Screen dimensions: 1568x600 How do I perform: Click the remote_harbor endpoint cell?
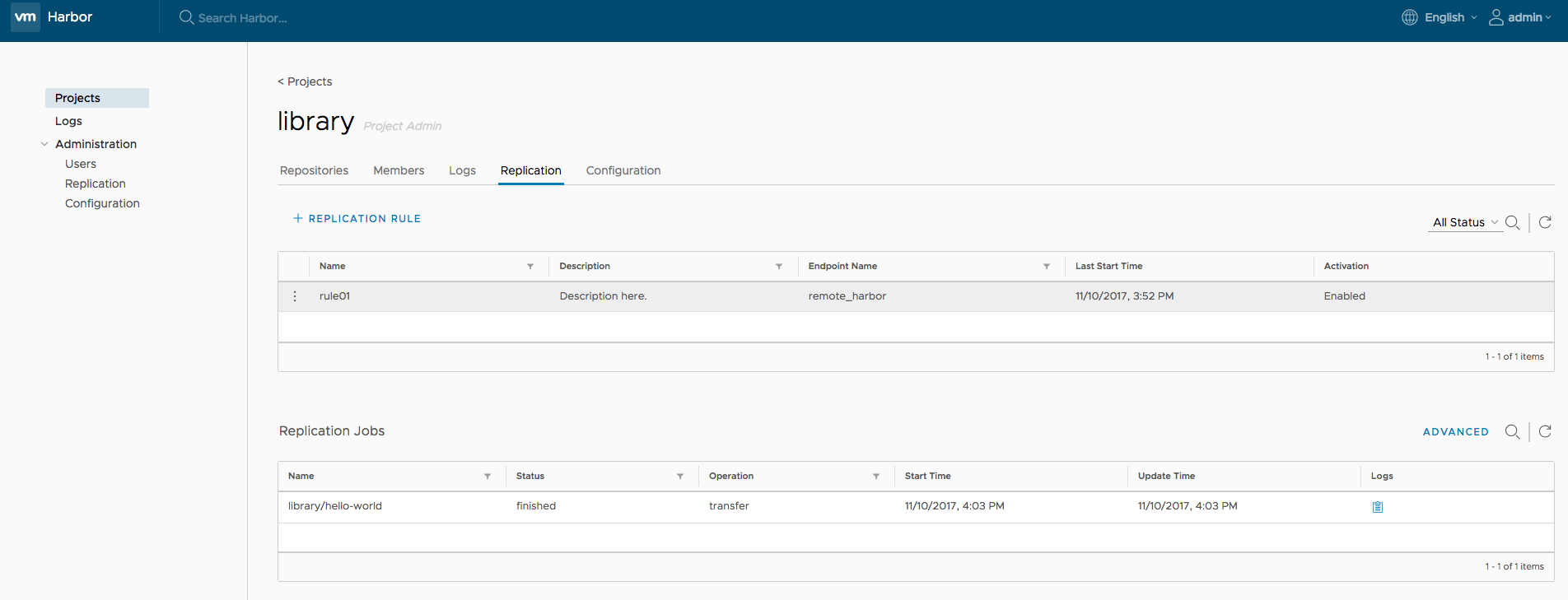pos(847,296)
